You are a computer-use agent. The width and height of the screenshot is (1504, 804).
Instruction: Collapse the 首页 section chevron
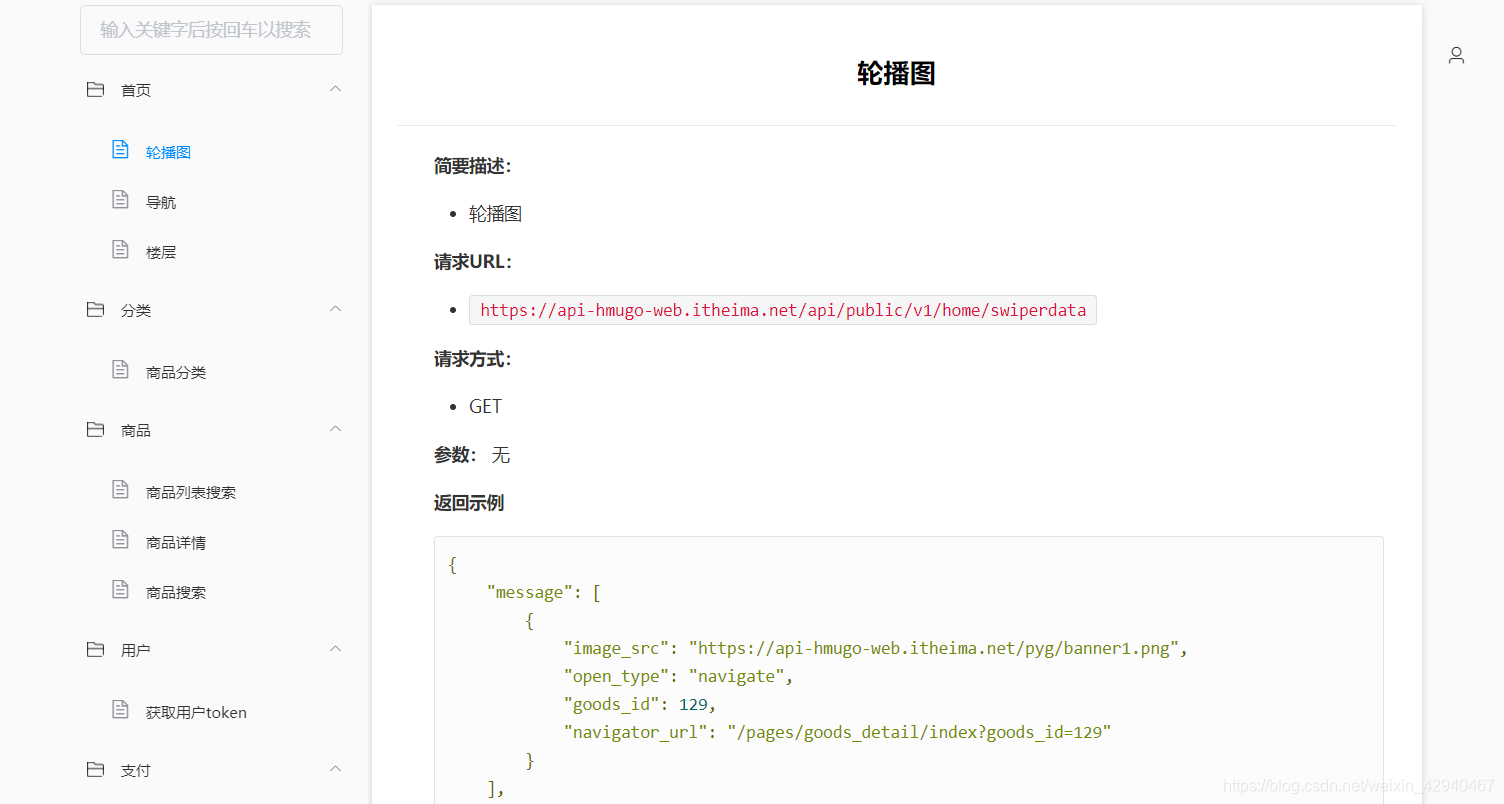point(336,89)
